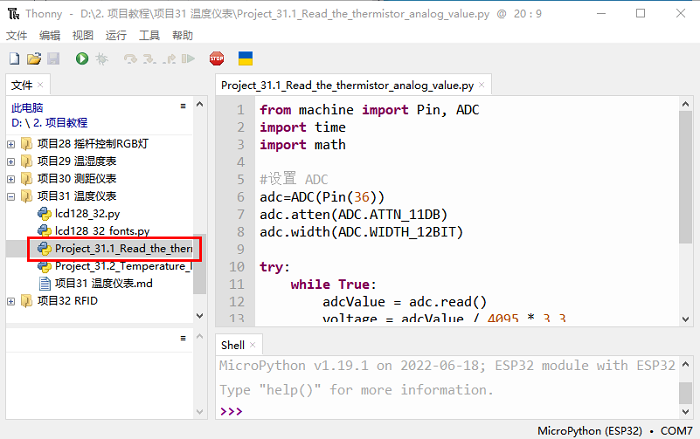Collapse the 项目31 温度仪表 folder

[11, 196]
